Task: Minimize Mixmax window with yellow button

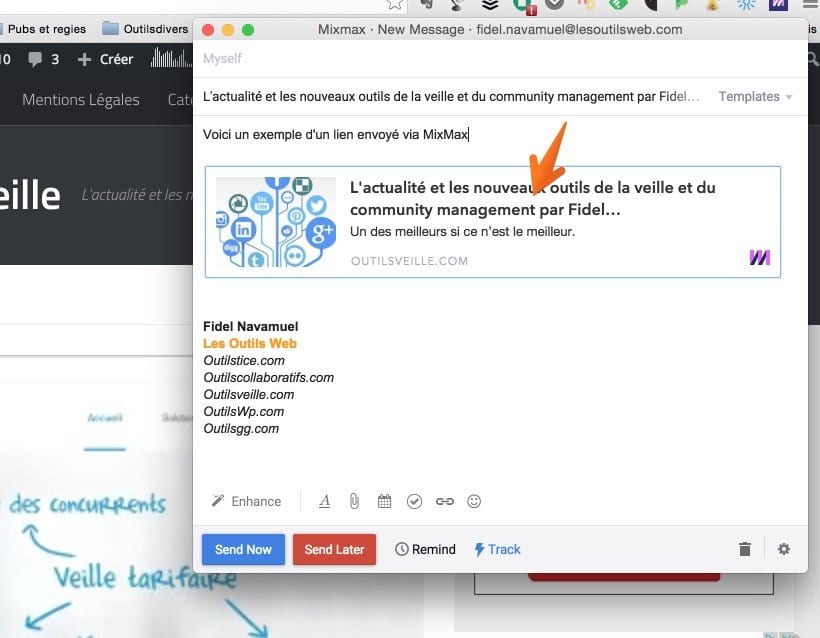Action: [x=228, y=30]
